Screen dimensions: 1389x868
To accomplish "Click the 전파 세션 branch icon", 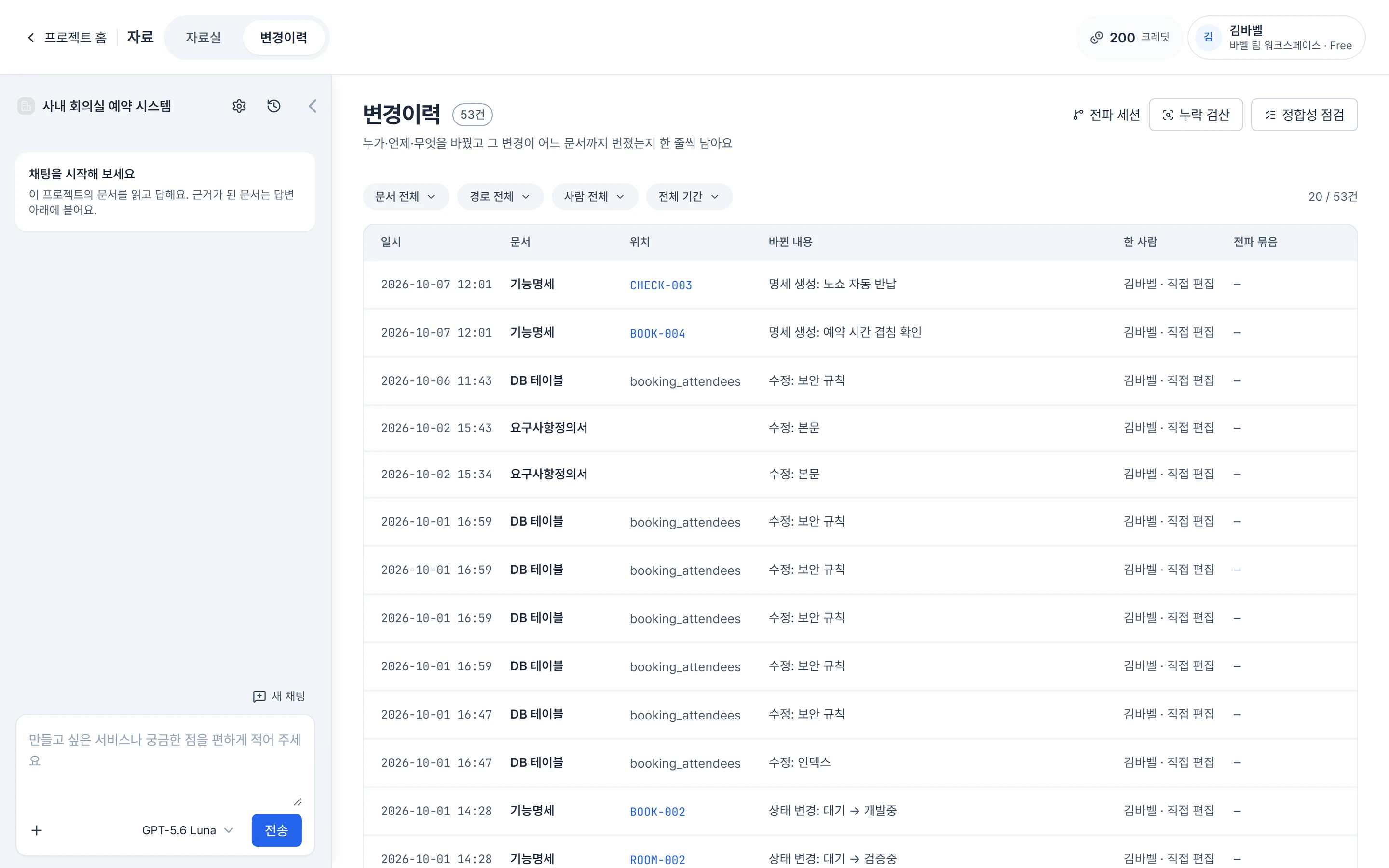I will tap(1078, 115).
